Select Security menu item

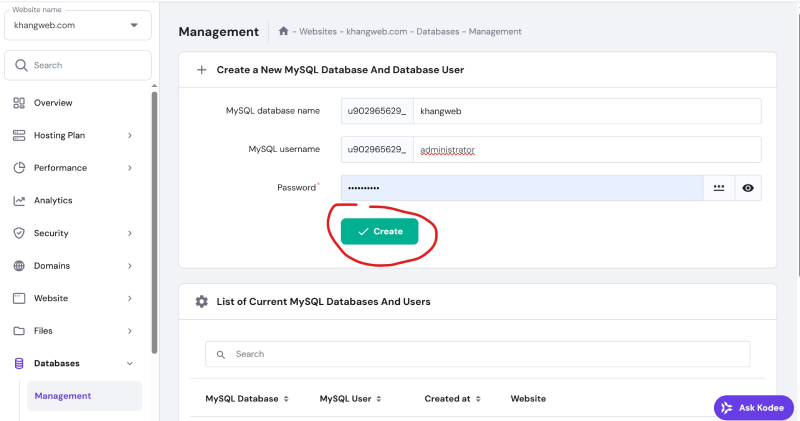(51, 233)
